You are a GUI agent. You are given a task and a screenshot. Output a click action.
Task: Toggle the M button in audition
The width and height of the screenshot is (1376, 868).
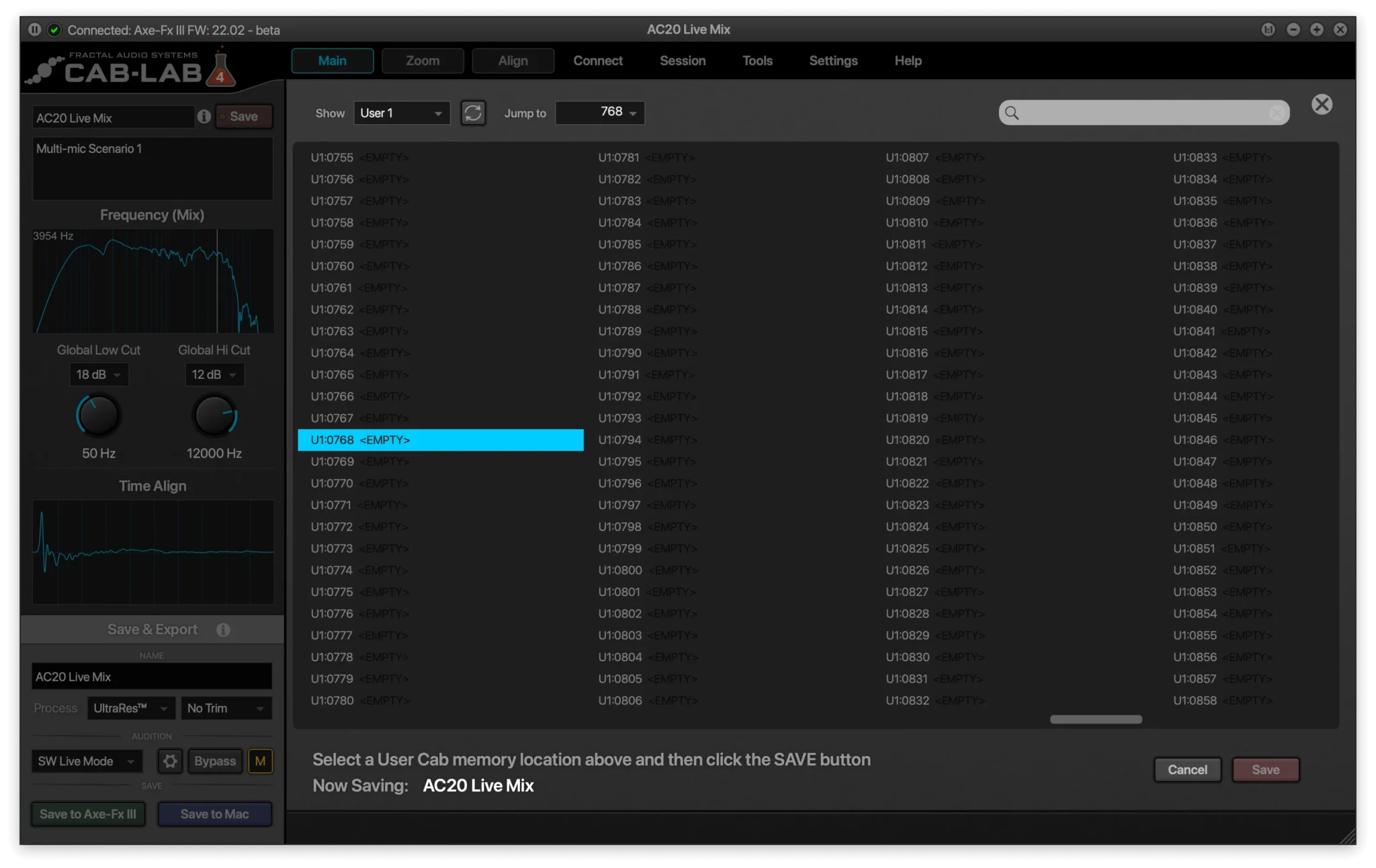pyautogui.click(x=260, y=761)
